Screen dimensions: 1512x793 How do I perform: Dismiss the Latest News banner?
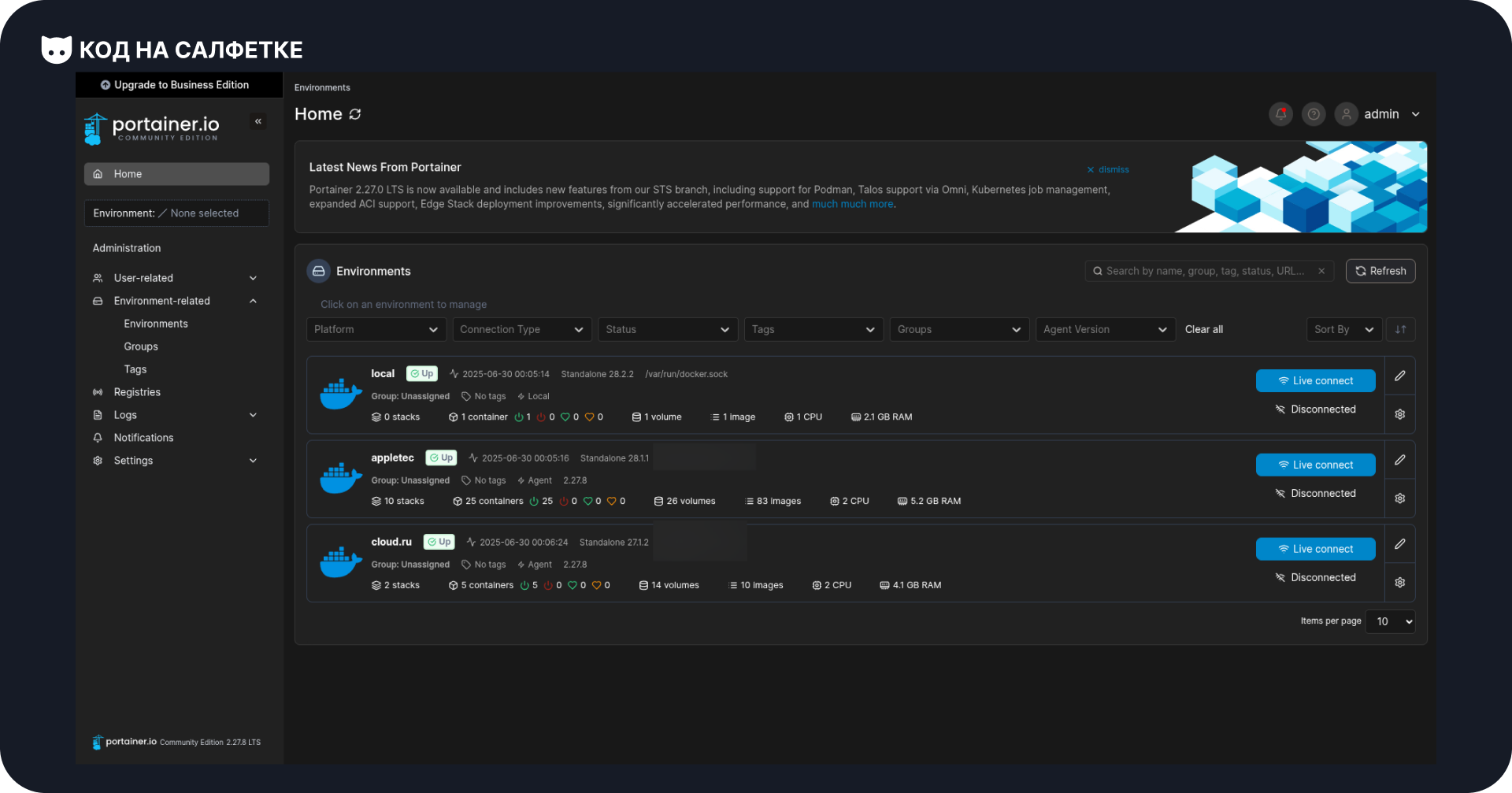(x=1108, y=169)
